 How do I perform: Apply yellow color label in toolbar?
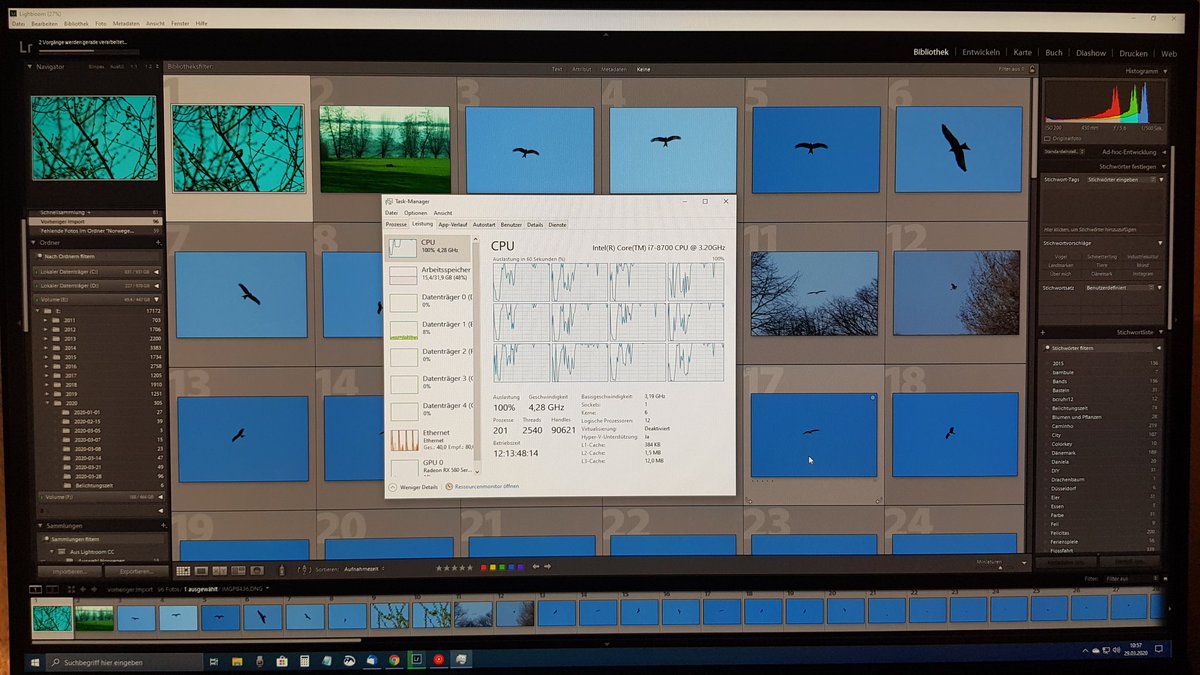click(493, 568)
